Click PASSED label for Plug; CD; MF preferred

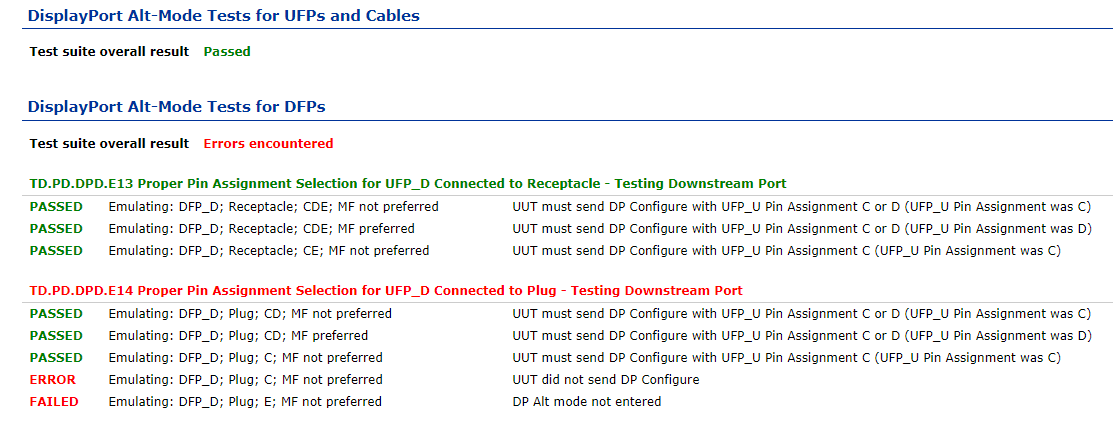pyautogui.click(x=56, y=336)
